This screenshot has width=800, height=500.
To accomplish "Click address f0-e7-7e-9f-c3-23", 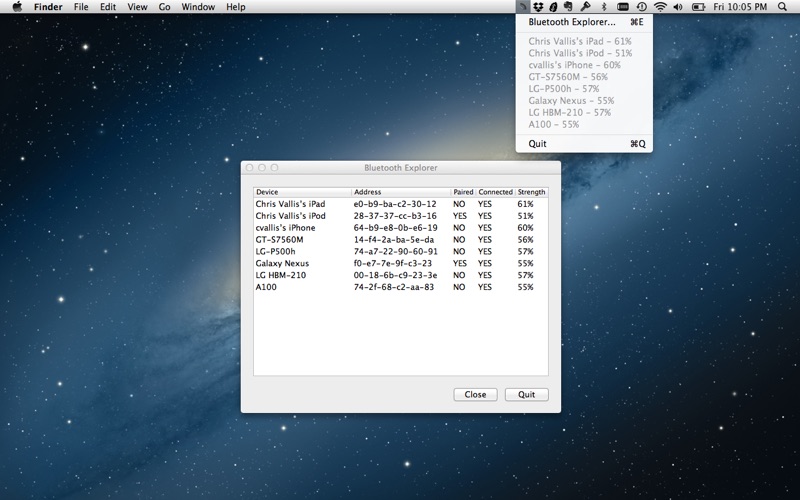I will (393, 263).
